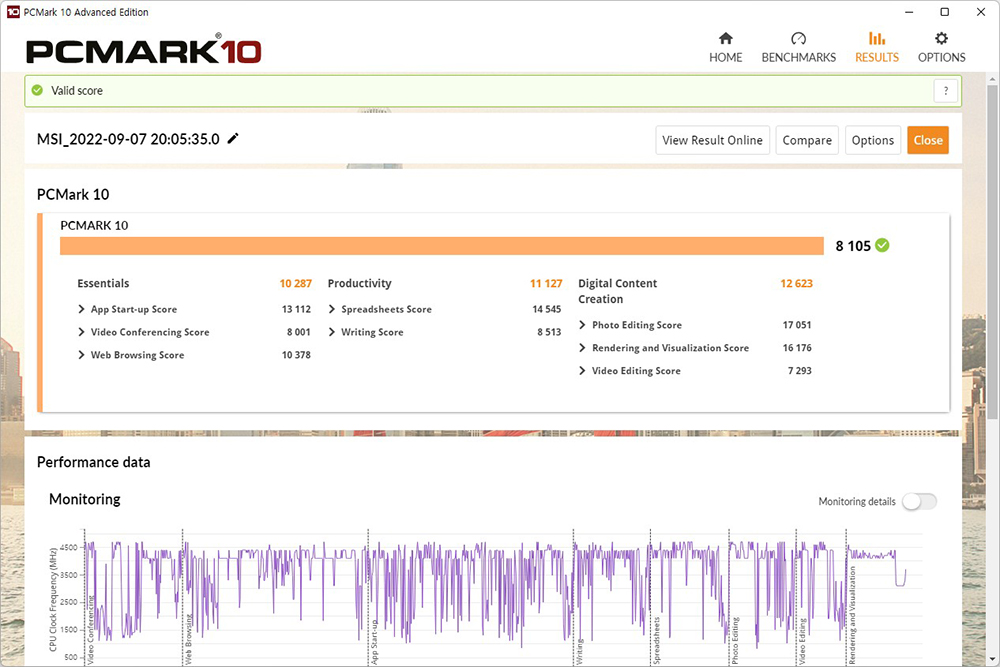Click the green valid score checkmark icon
Image resolution: width=1000 pixels, height=667 pixels.
pos(38,91)
